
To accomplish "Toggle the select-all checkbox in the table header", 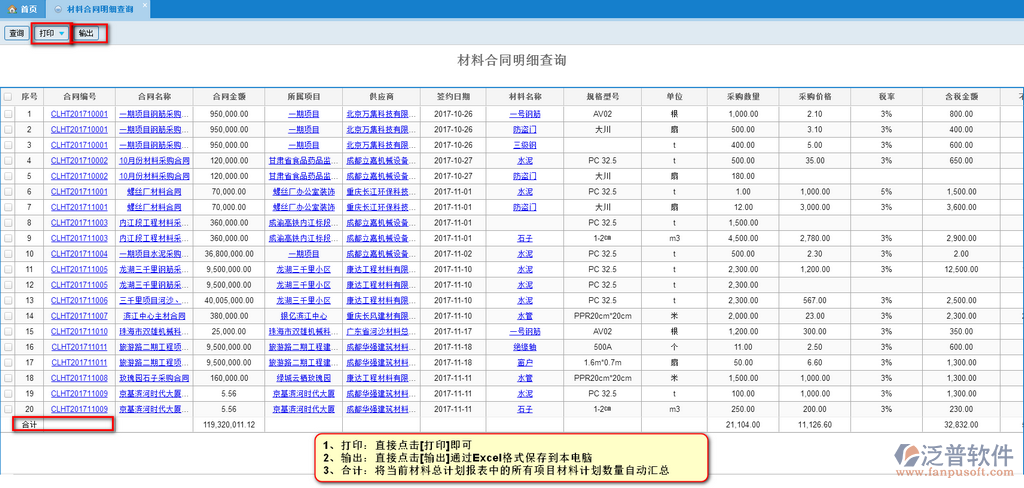I will pos(8,97).
